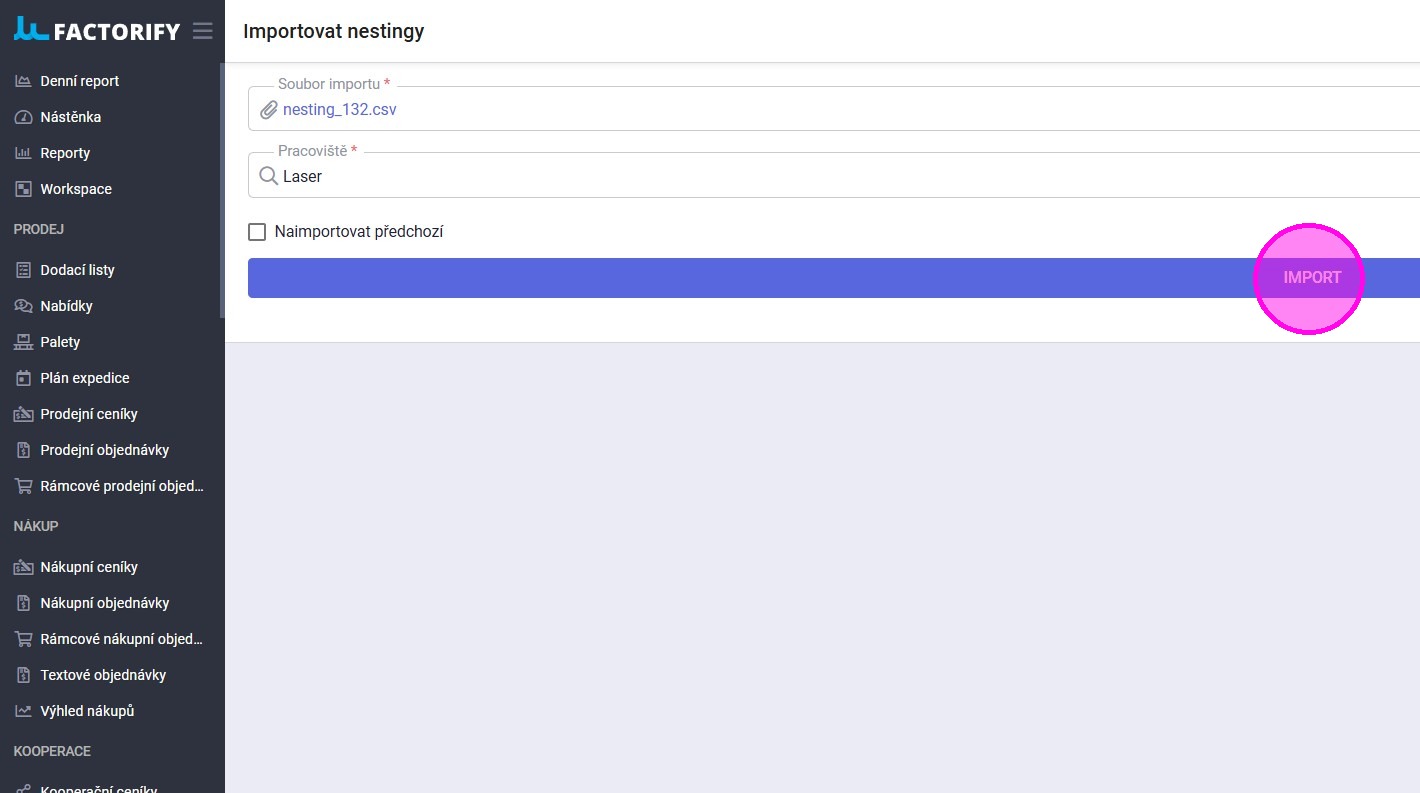Screen dimensions: 1420x793
Task: Click the Workspace icon in sidebar
Action: click(23, 189)
